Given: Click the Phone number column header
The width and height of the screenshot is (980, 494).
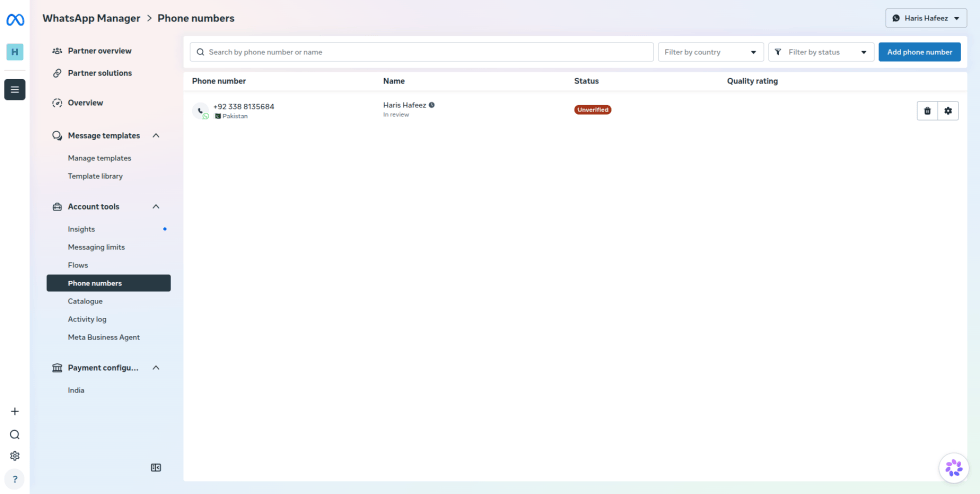Looking at the screenshot, I should click(219, 81).
